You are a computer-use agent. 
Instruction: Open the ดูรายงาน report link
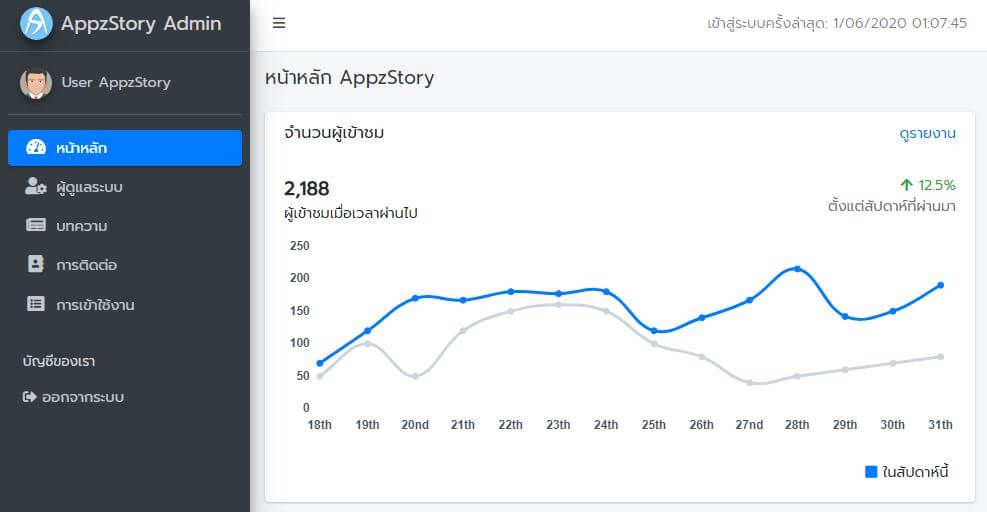927,134
